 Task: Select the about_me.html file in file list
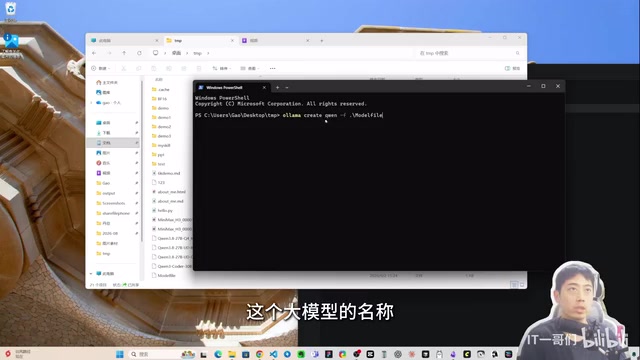pos(169,191)
